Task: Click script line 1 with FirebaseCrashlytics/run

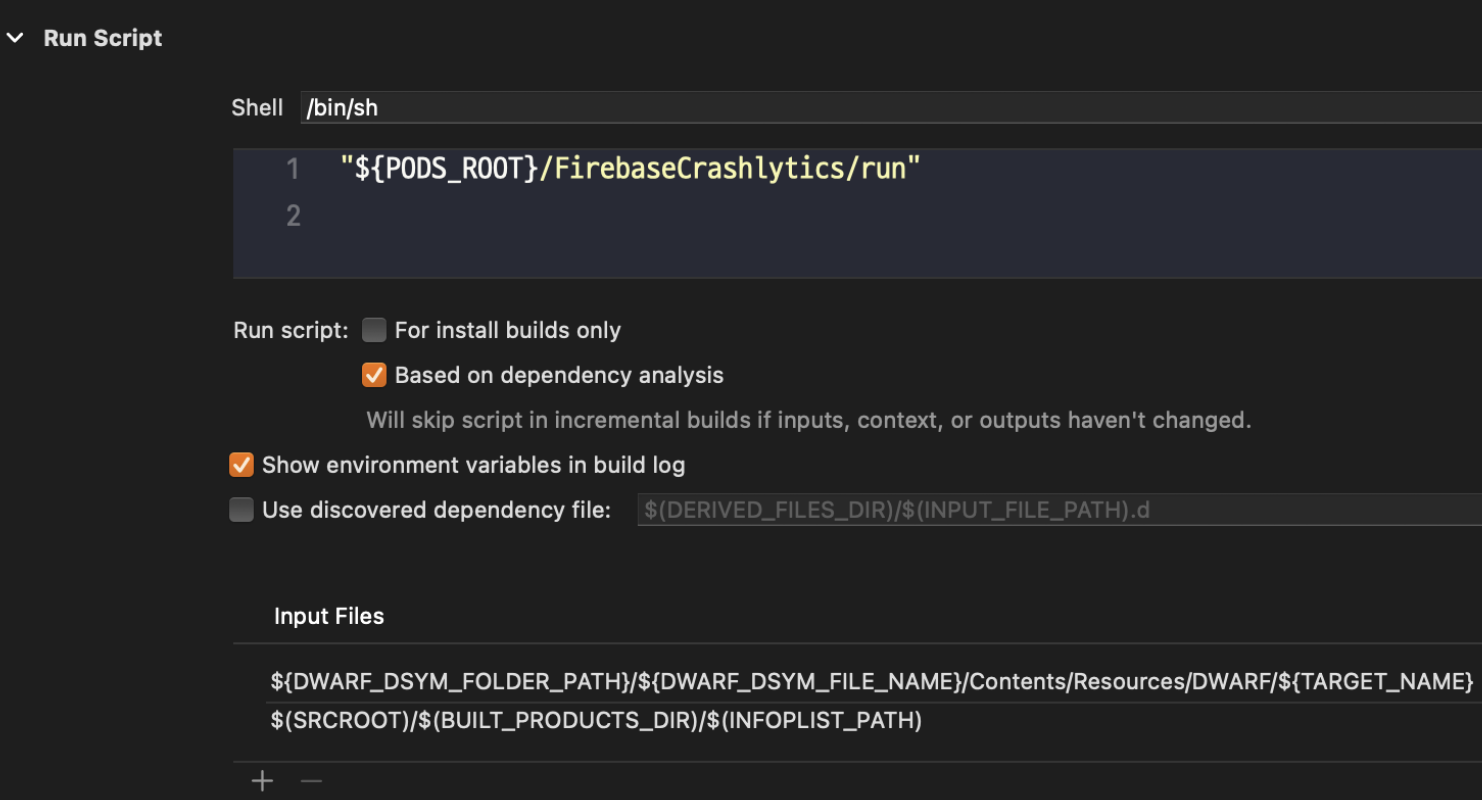Action: click(630, 168)
